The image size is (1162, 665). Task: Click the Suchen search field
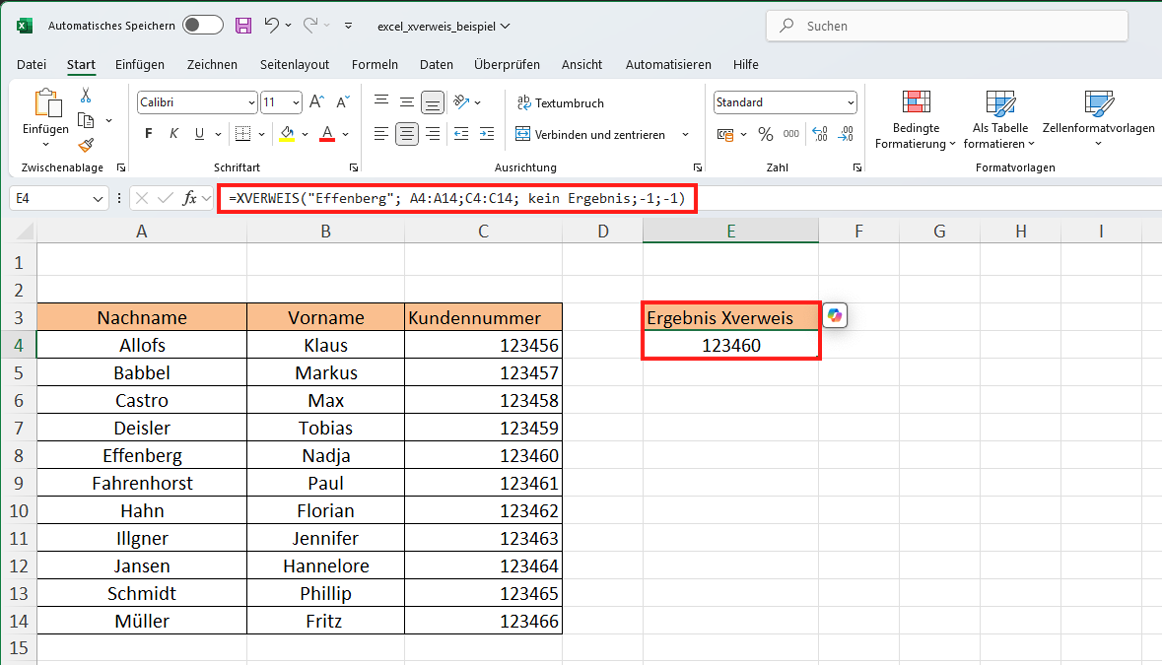point(947,26)
